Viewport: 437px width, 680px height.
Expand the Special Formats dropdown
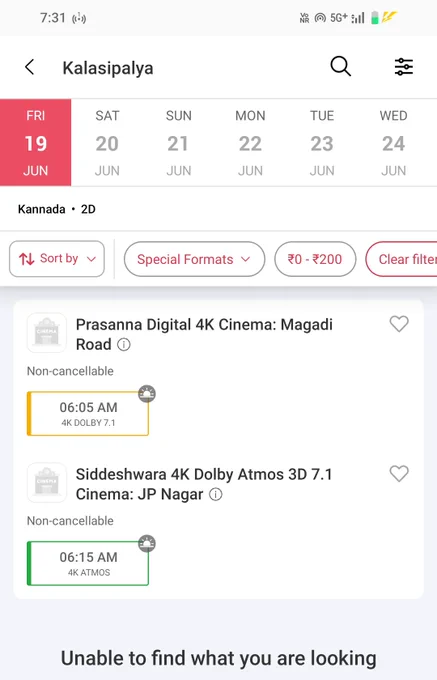[194, 259]
